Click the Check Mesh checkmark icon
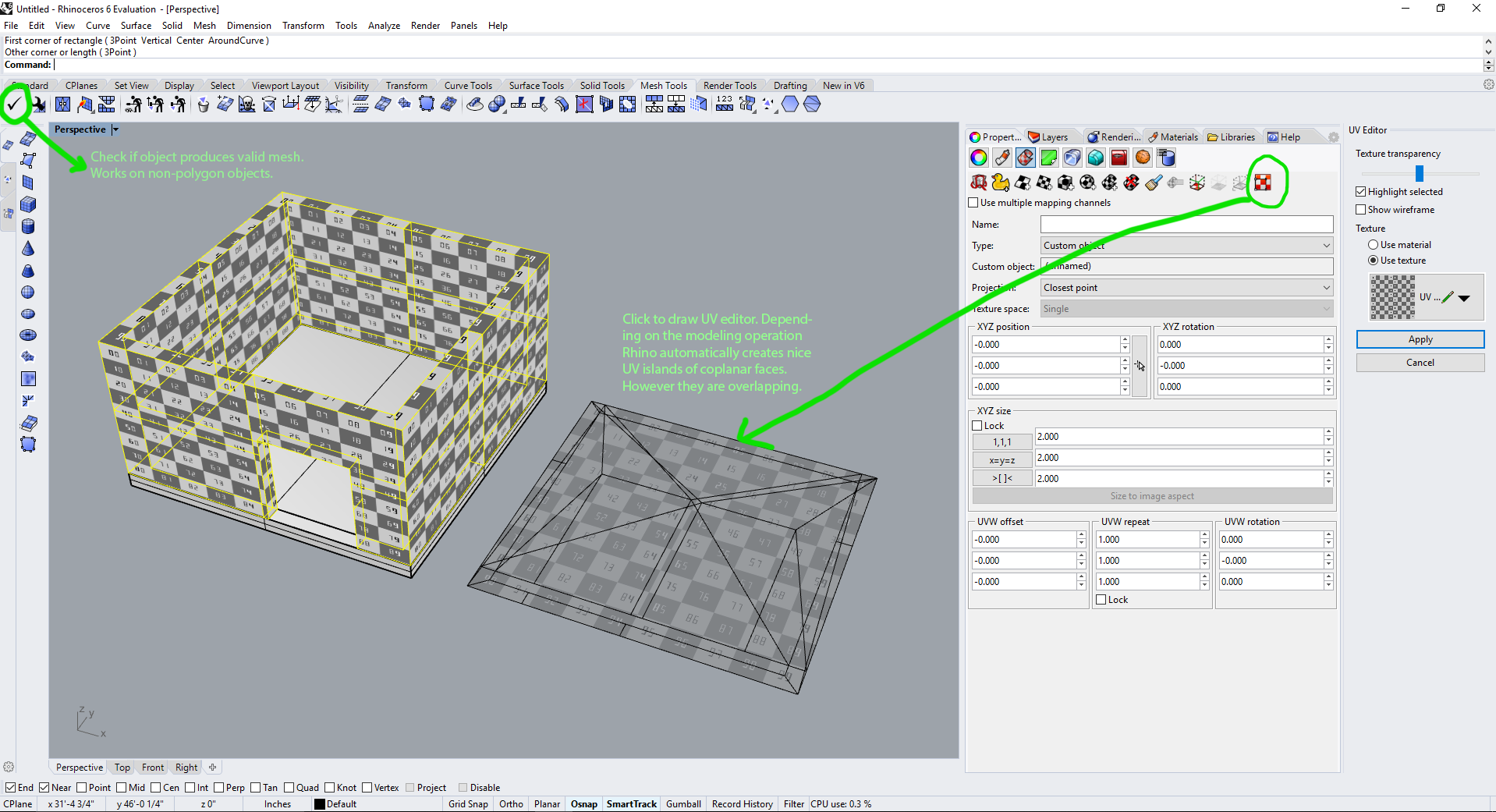1496x812 pixels. tap(14, 104)
